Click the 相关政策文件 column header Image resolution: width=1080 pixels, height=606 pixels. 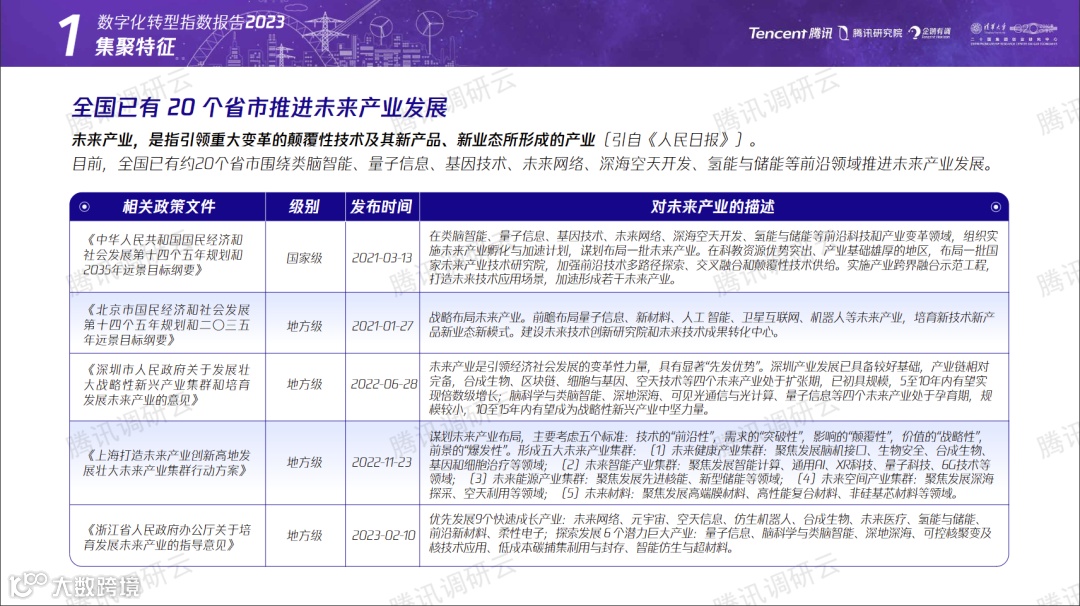point(169,207)
